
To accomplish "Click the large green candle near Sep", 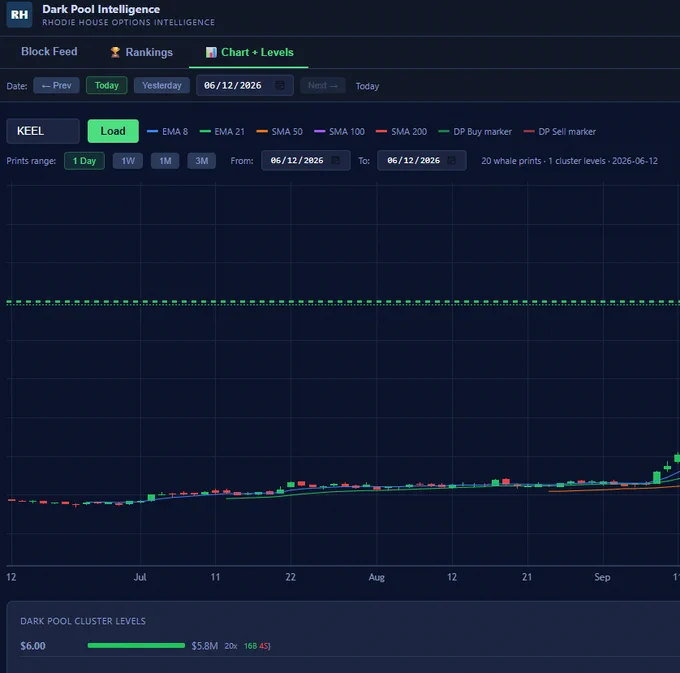I will [x=657, y=477].
